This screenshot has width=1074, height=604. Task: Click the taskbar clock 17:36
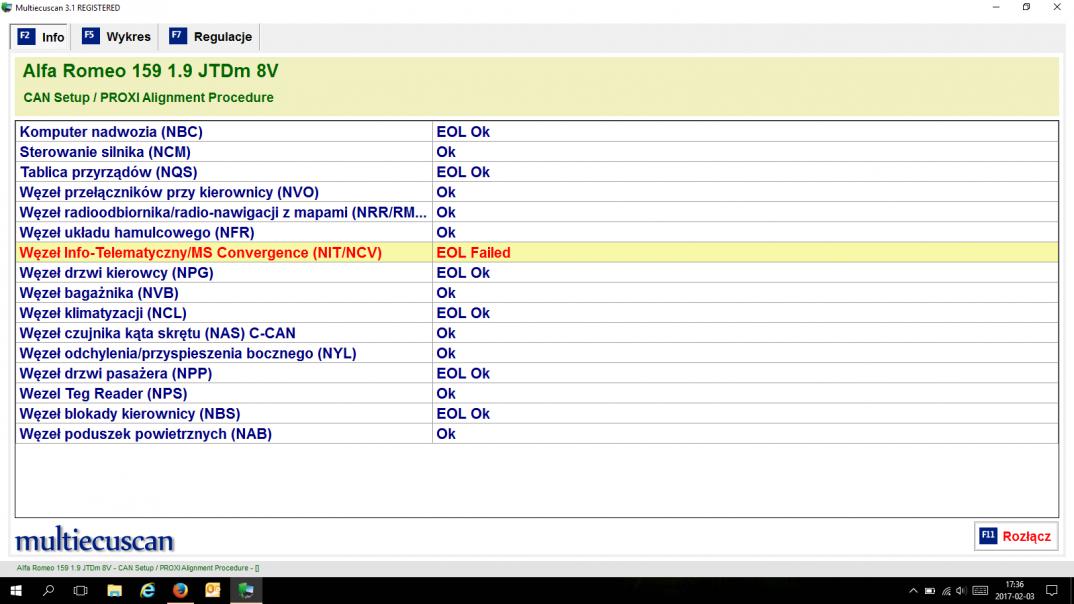[1014, 590]
